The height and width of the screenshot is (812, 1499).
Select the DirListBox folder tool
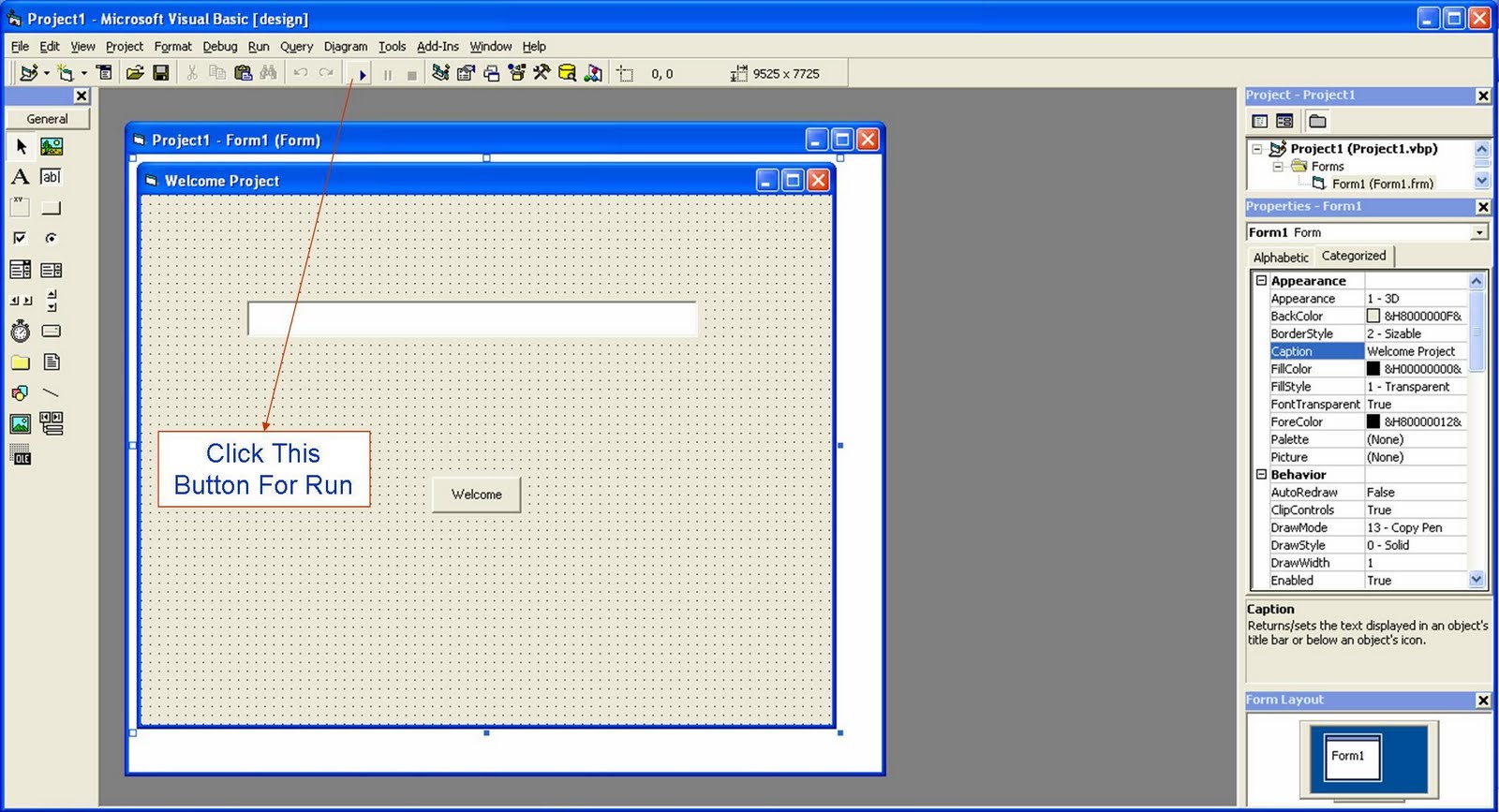pos(21,362)
